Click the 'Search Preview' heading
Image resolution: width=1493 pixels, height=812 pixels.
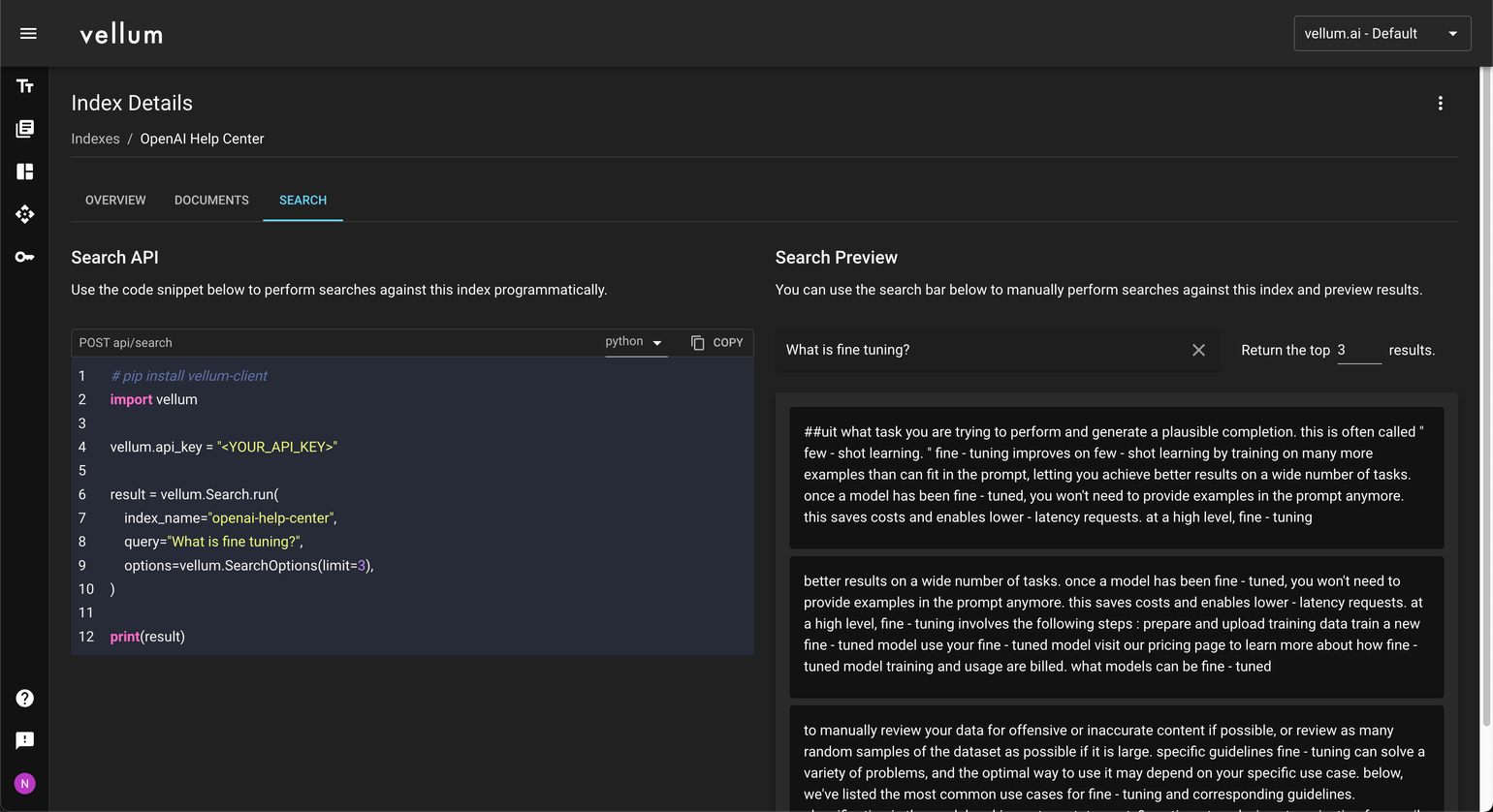pos(837,257)
